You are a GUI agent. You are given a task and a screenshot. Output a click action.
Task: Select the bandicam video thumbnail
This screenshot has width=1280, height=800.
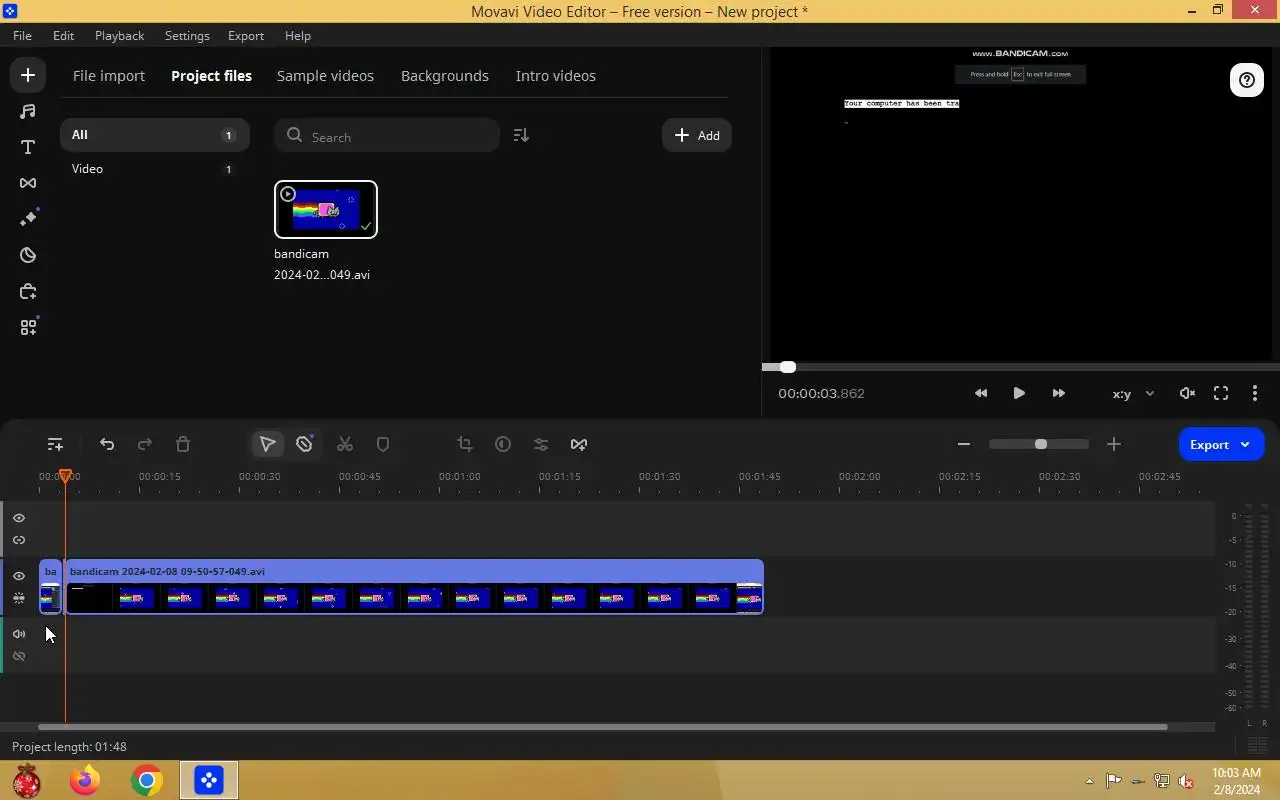pyautogui.click(x=326, y=209)
